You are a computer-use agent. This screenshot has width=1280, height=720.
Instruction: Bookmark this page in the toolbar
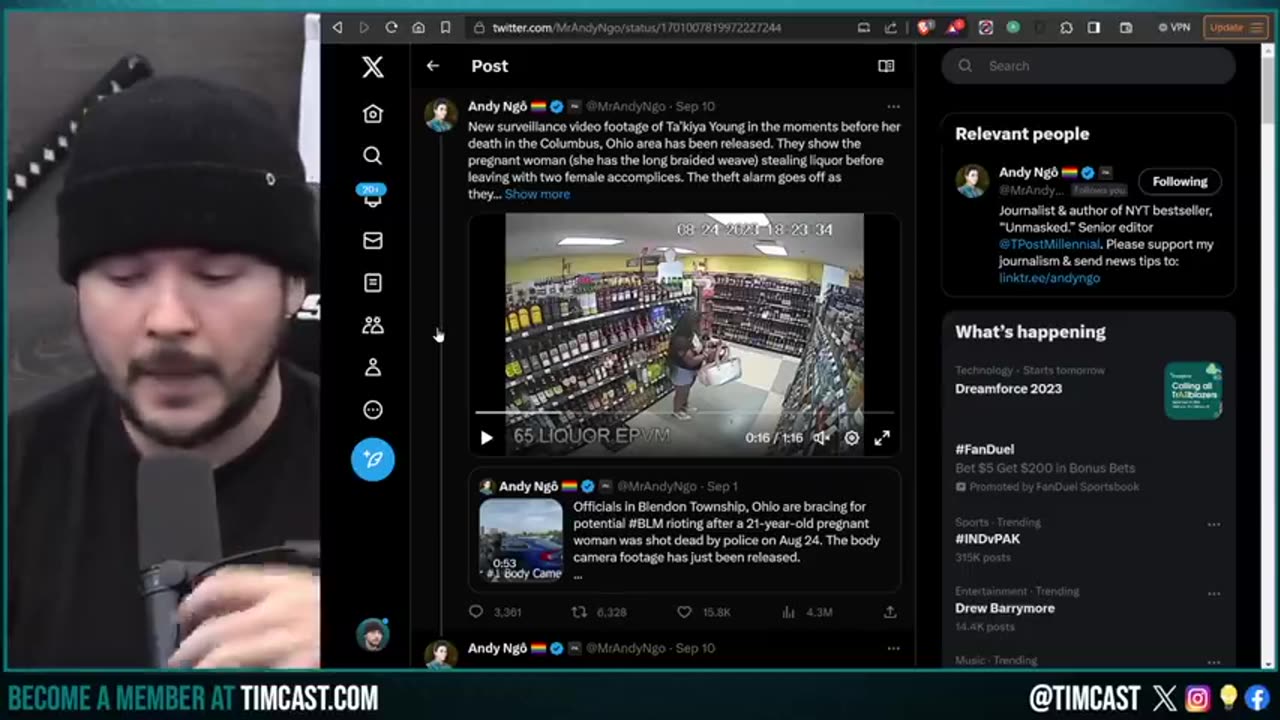445,28
